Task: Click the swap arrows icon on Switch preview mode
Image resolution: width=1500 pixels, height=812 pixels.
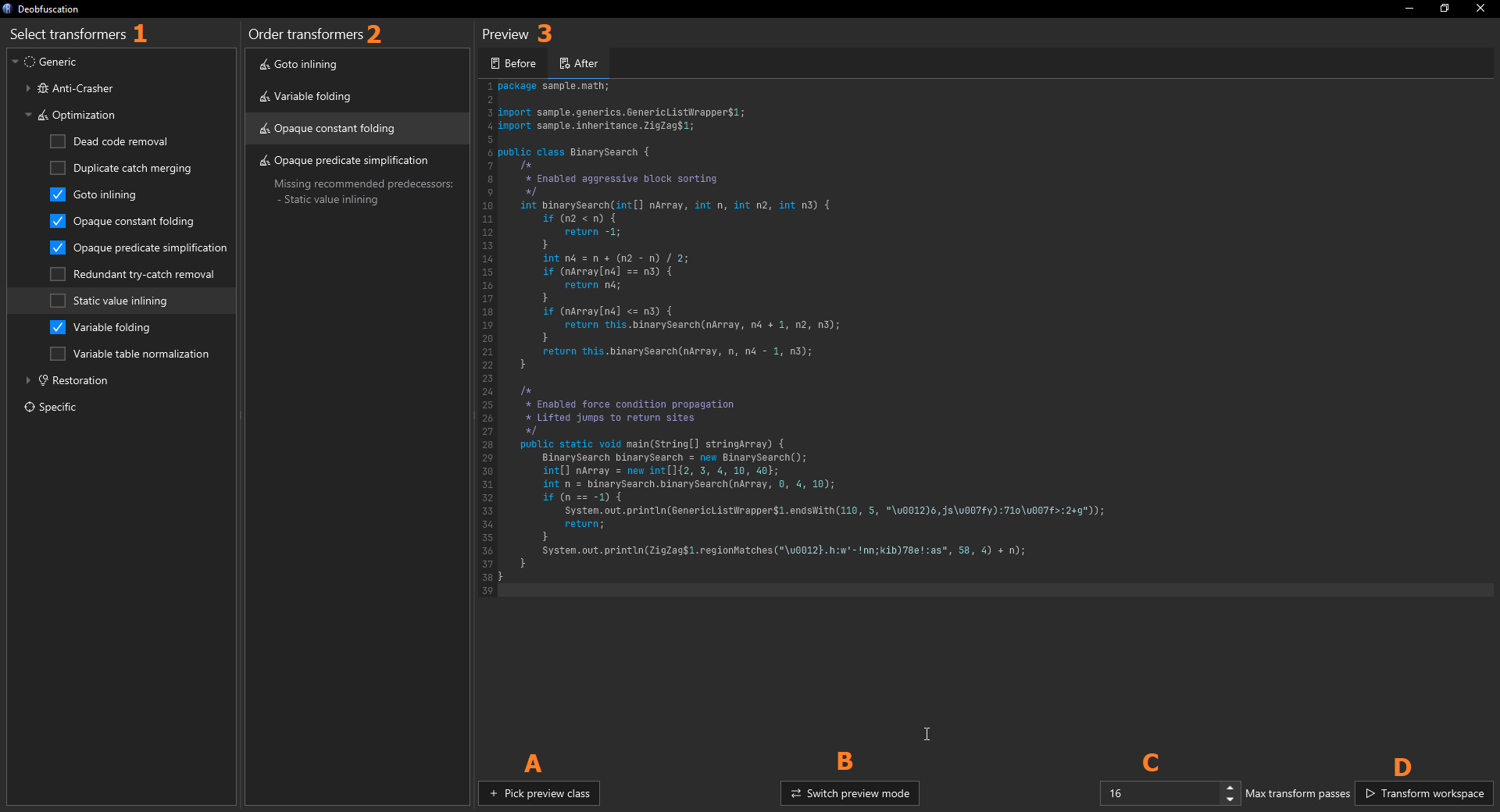Action: click(x=795, y=793)
